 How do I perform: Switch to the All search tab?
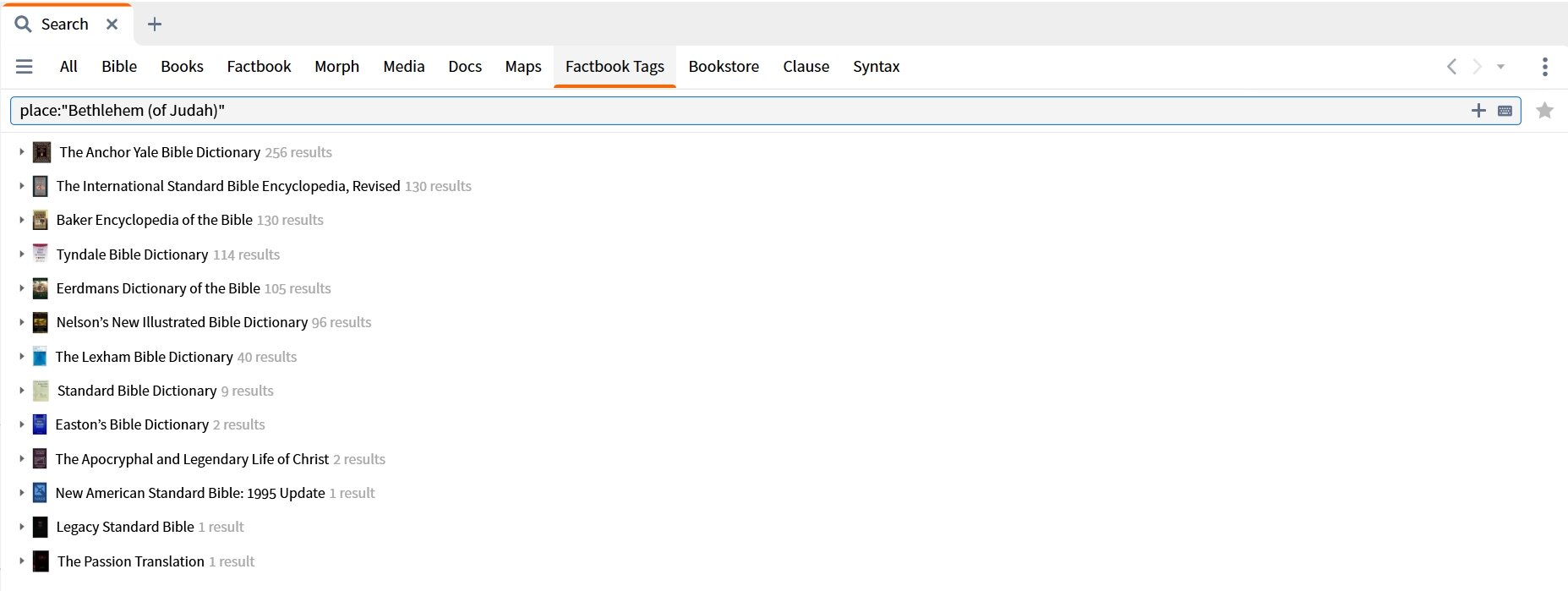(x=68, y=66)
